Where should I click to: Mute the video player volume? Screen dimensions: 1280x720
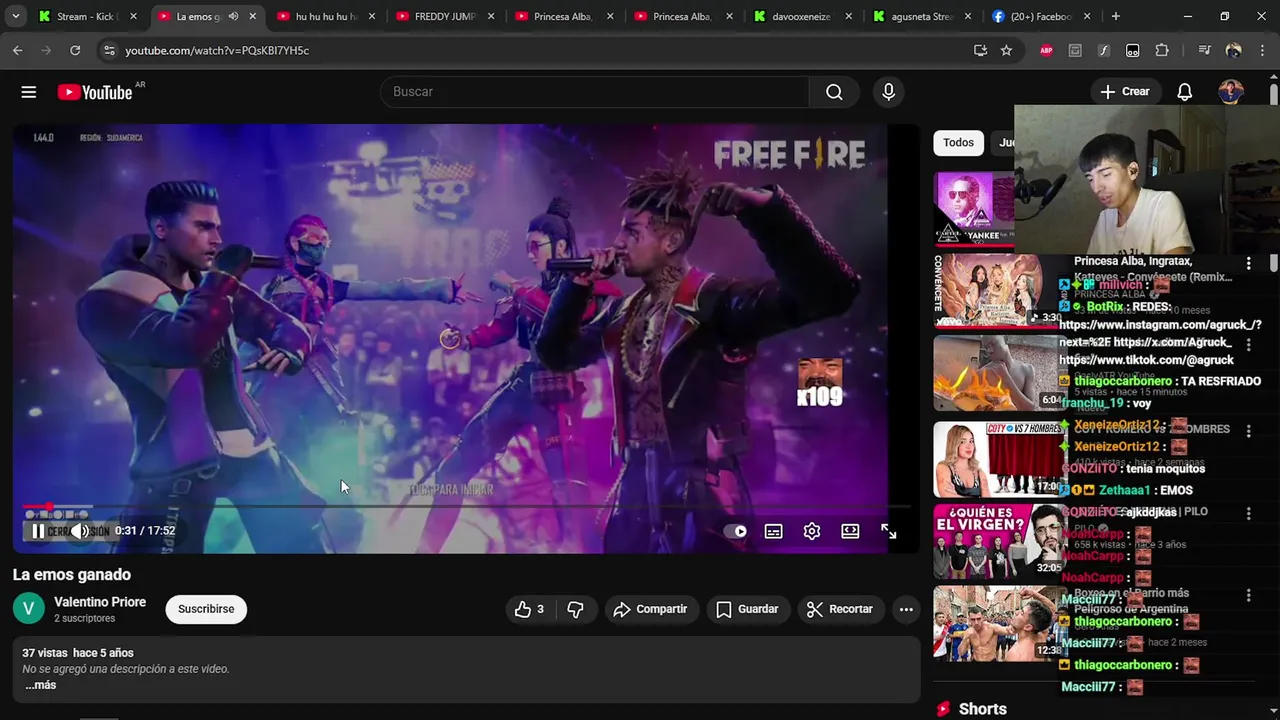click(80, 531)
